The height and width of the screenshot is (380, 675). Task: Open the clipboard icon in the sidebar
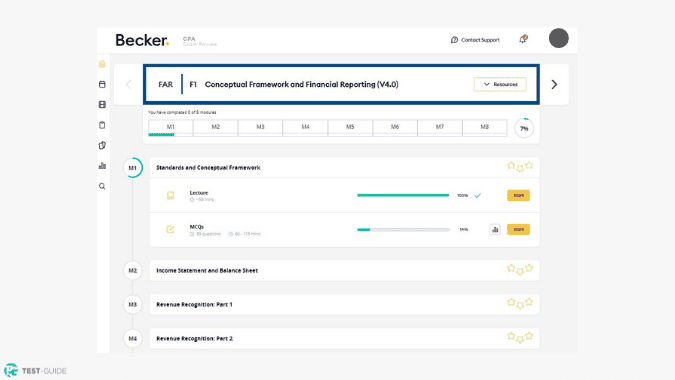(x=102, y=125)
